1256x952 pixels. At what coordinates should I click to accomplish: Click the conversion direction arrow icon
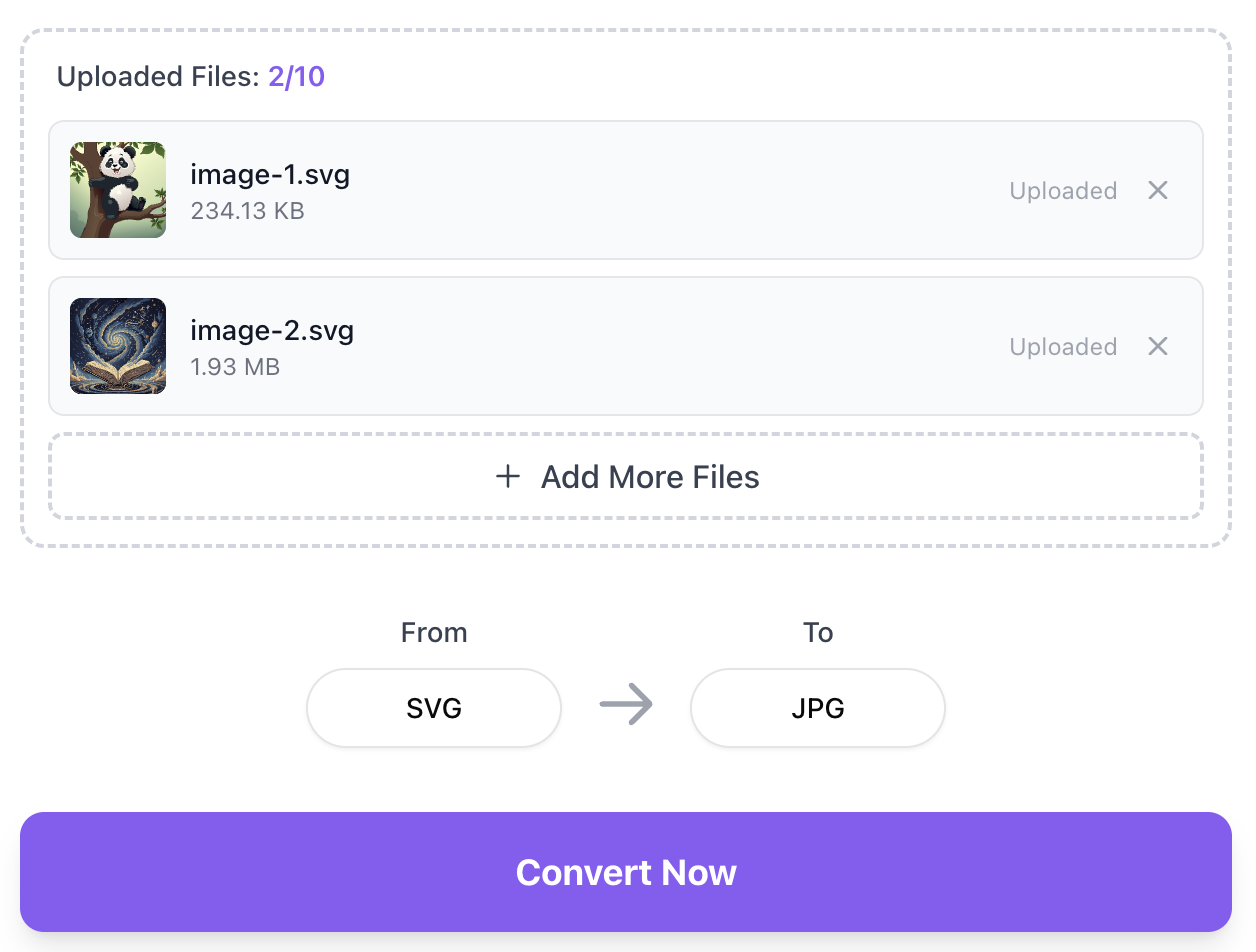[626, 706]
